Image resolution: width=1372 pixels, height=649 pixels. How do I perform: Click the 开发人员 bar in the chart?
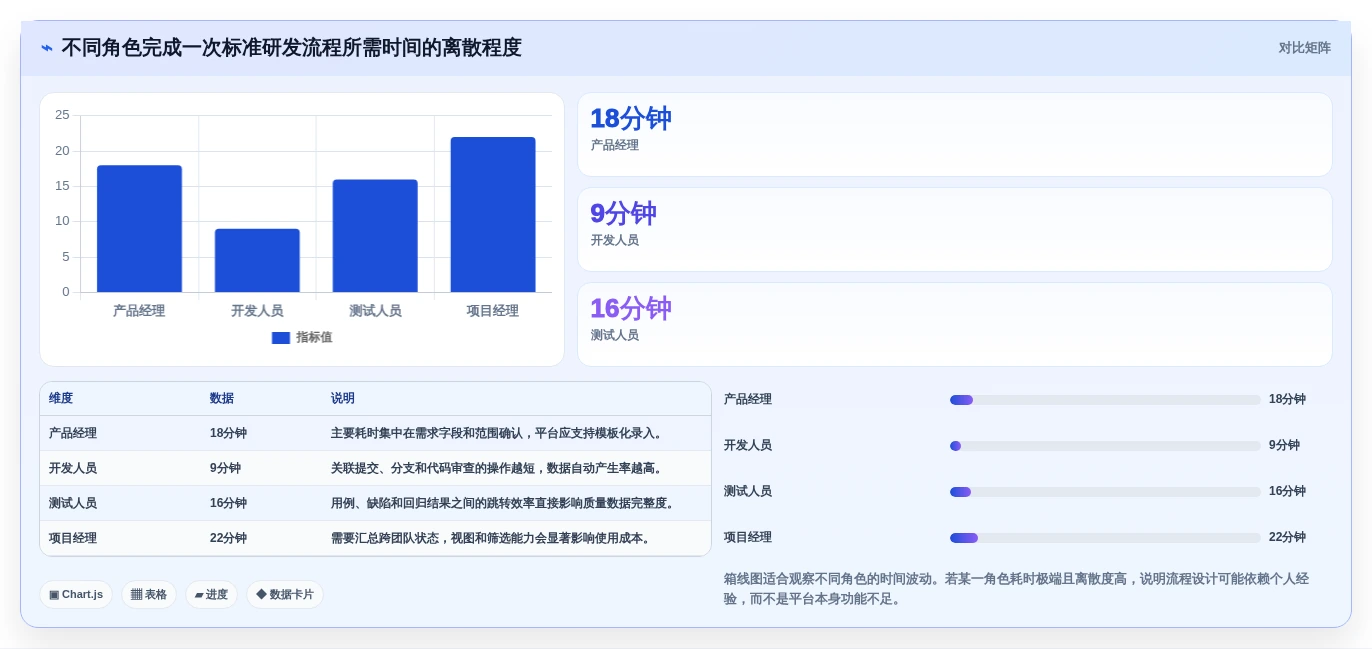coord(257,260)
